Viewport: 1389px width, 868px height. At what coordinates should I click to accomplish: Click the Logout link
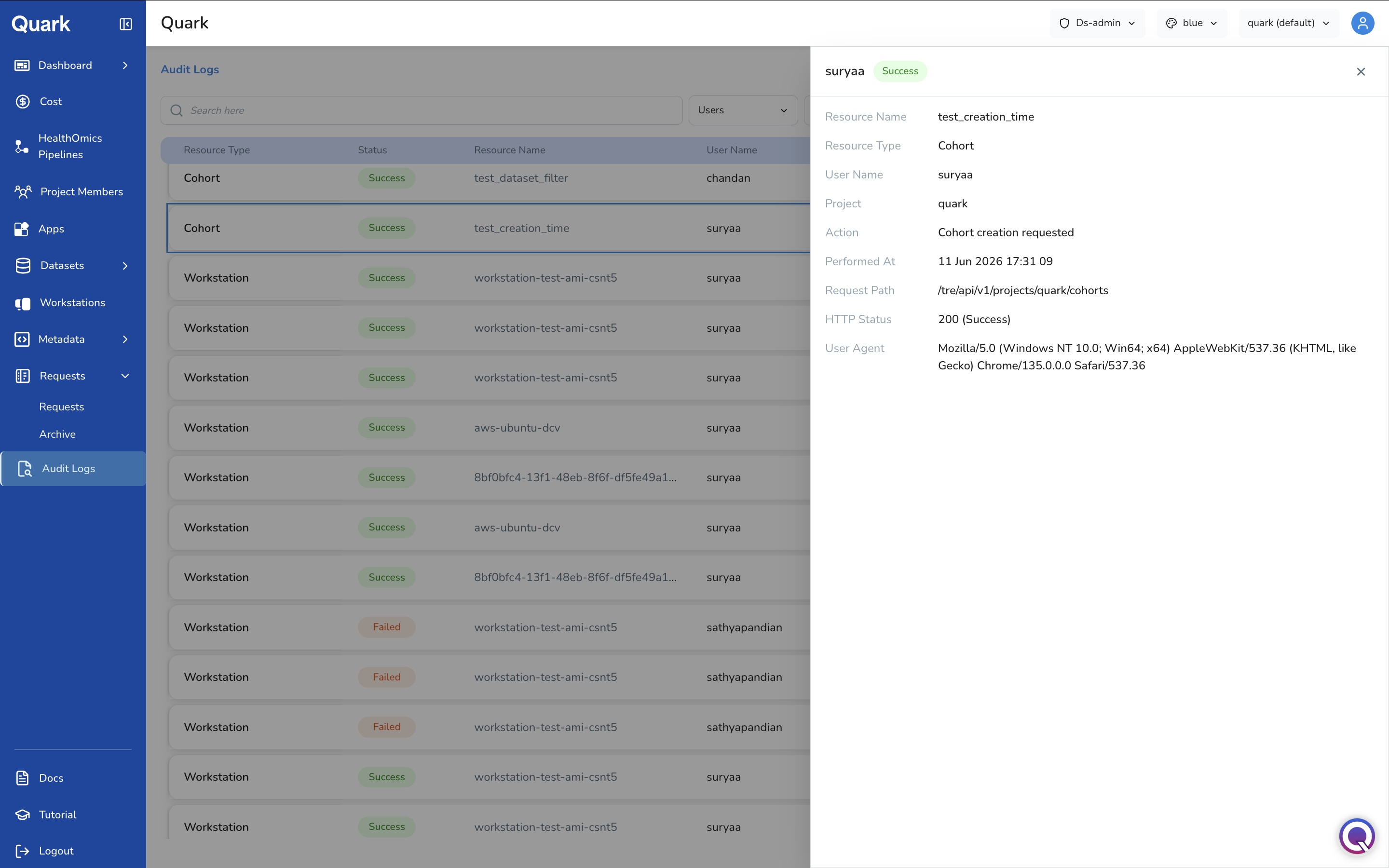(x=56, y=851)
